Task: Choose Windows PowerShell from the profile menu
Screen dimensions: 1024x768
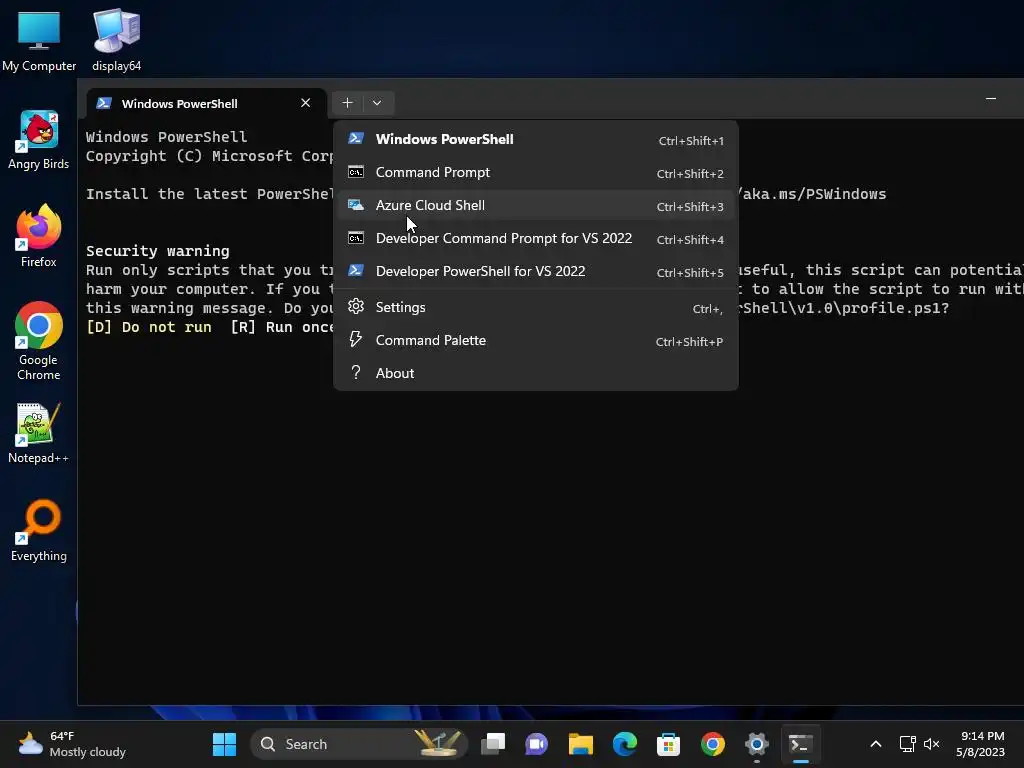Action: tap(536, 140)
